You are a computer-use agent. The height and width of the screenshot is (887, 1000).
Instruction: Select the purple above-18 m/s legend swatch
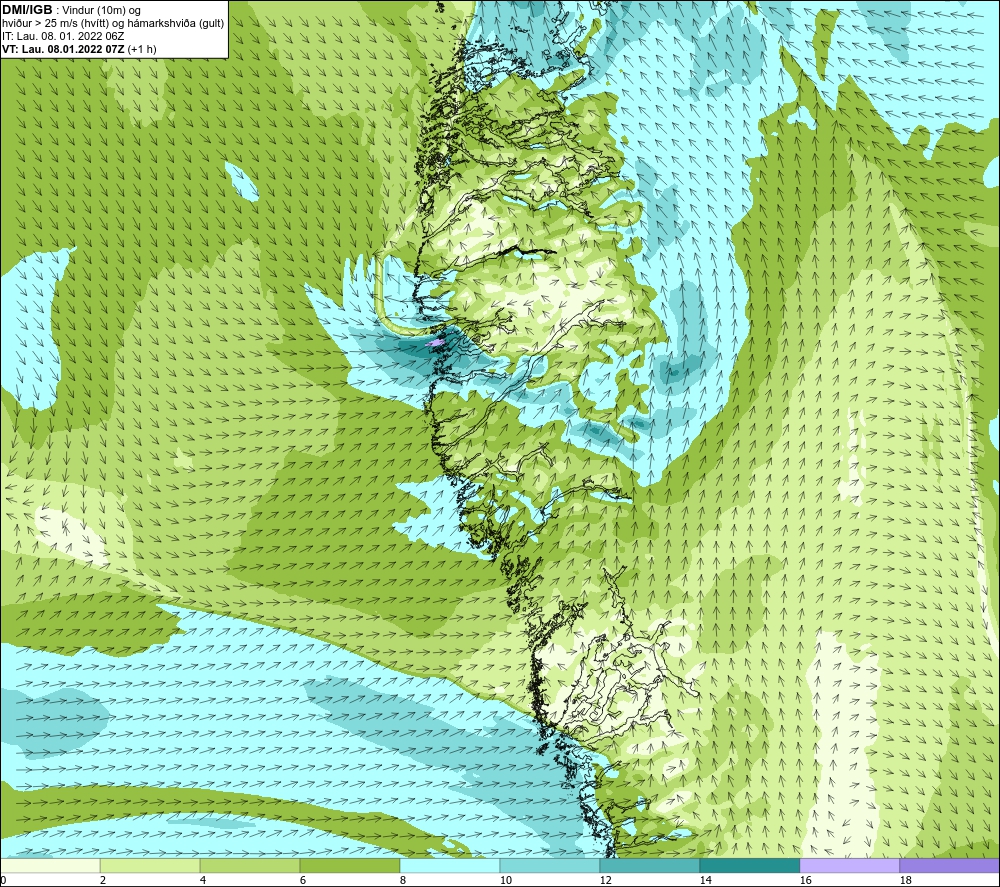click(949, 865)
